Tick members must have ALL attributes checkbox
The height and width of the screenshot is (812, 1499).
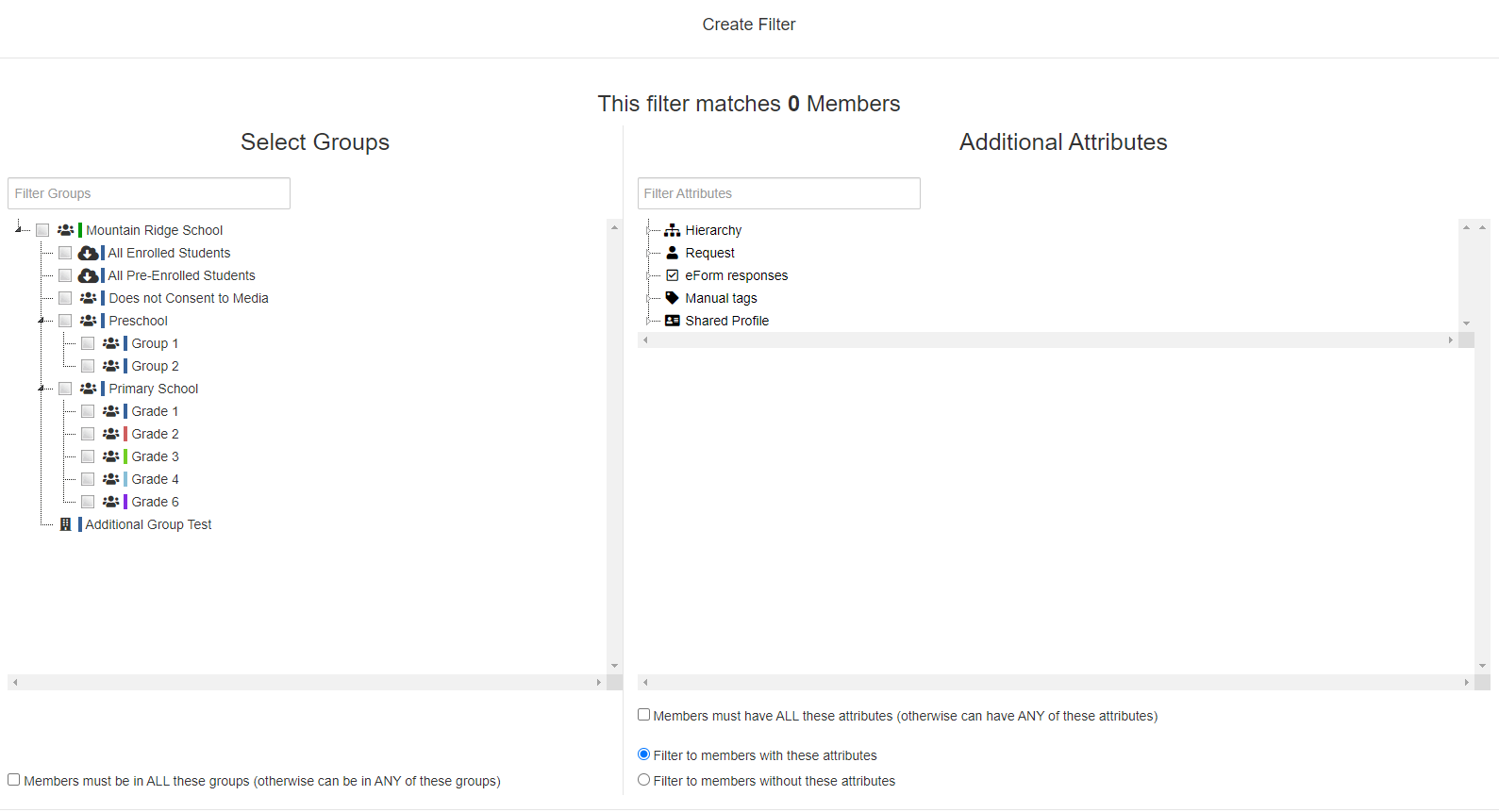(643, 715)
